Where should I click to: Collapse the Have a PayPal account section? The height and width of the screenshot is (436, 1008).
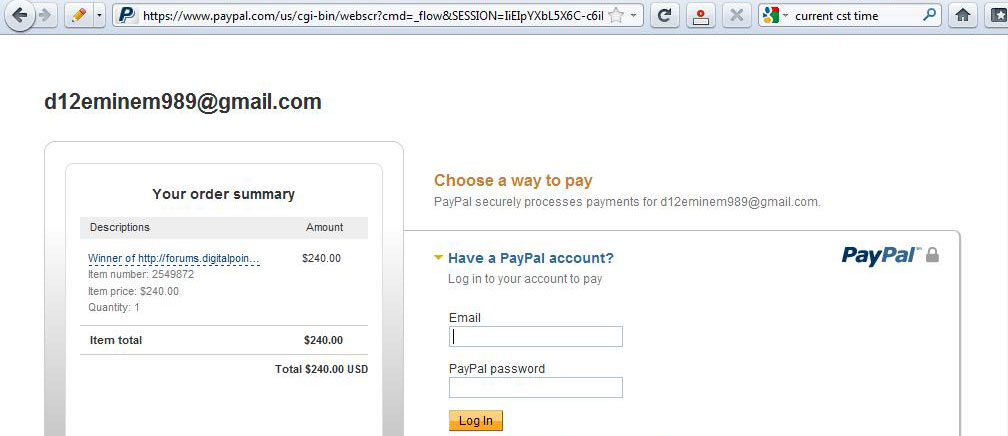tap(438, 258)
